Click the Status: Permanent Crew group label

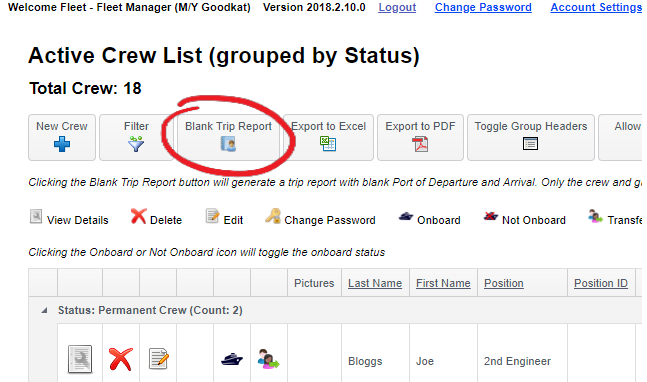point(150,310)
